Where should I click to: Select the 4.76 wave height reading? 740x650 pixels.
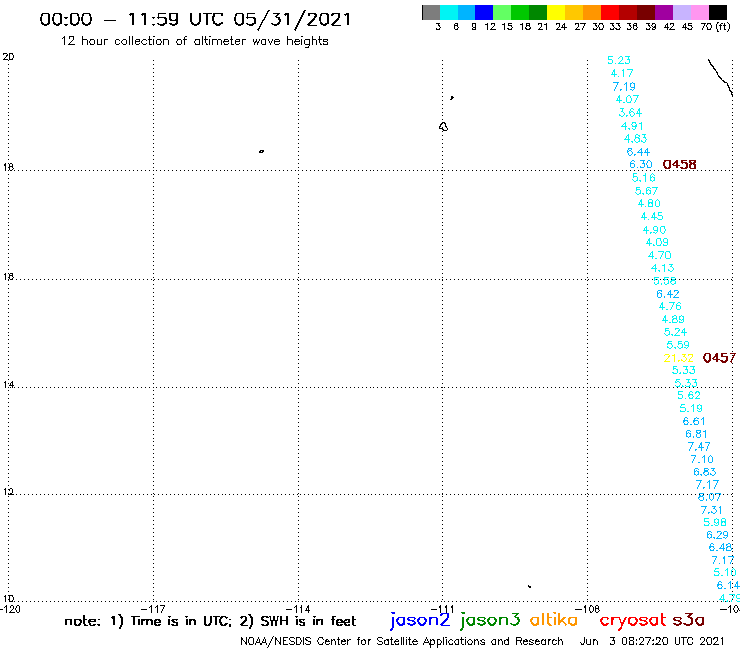pos(670,306)
